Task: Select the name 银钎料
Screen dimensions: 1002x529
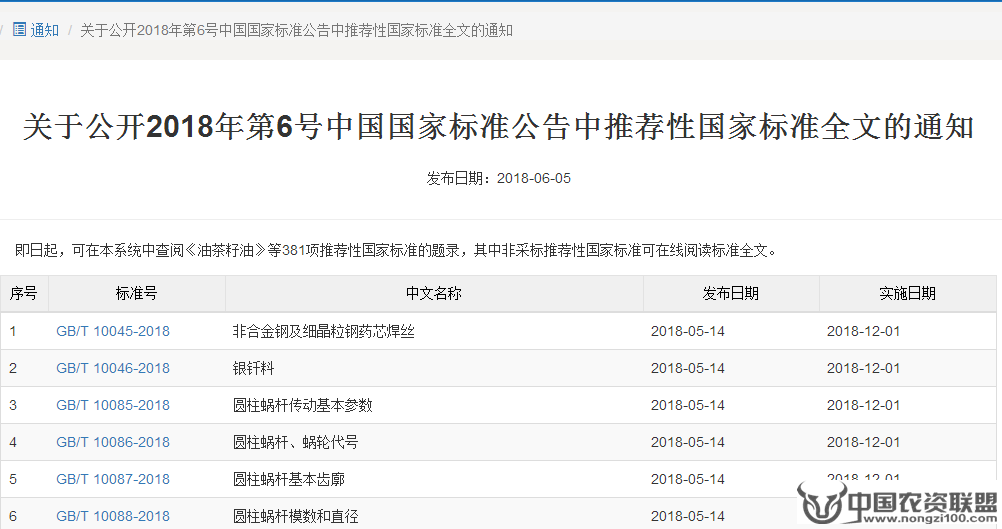Action: click(x=254, y=368)
